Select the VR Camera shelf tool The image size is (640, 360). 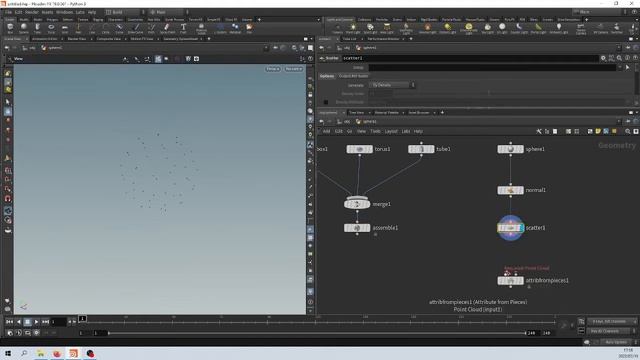tap(600, 29)
